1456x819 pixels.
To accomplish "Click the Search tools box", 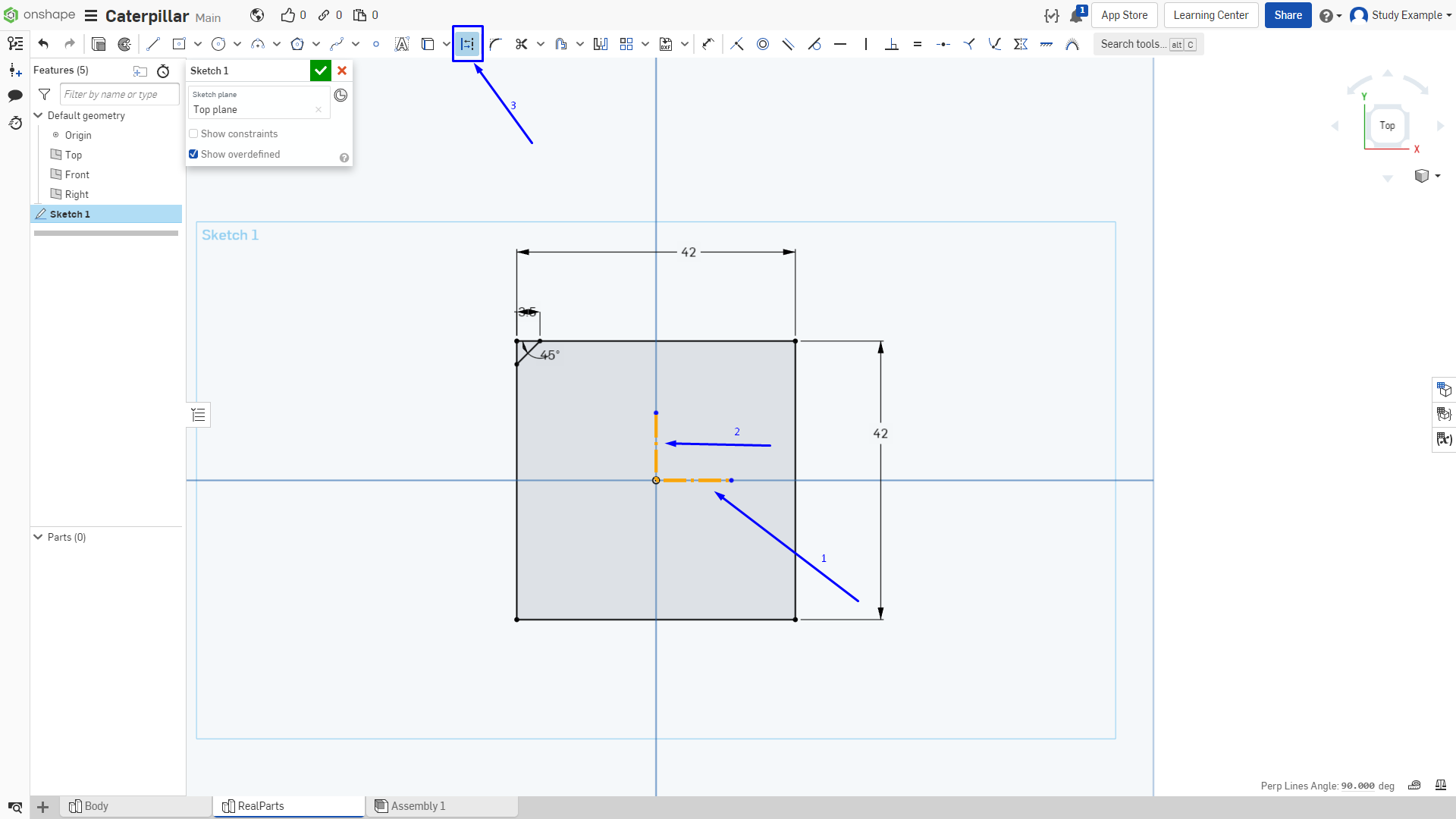I will point(1148,44).
